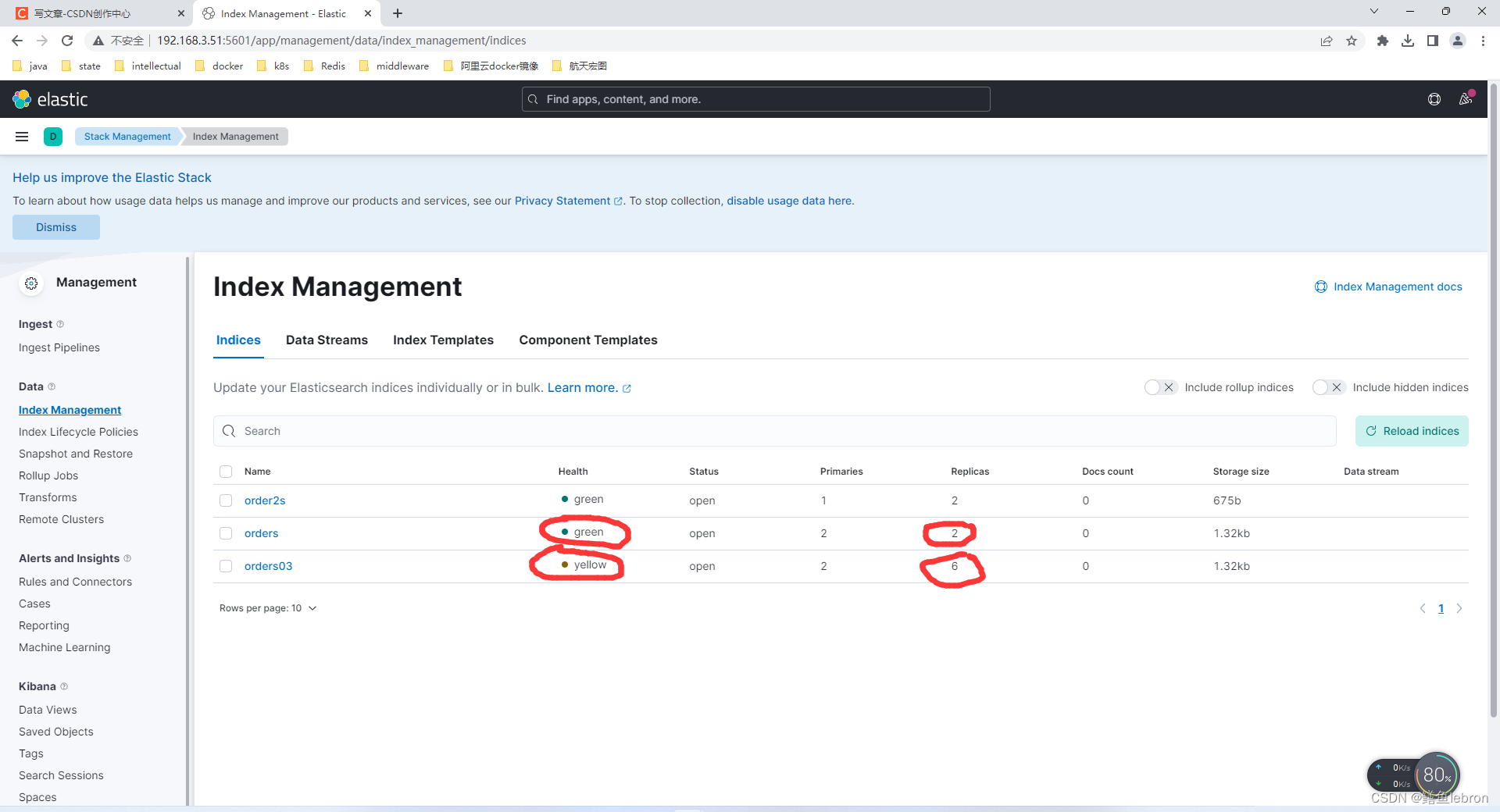1500x812 pixels.
Task: Open browser tab search chevron
Action: pyautogui.click(x=1374, y=12)
